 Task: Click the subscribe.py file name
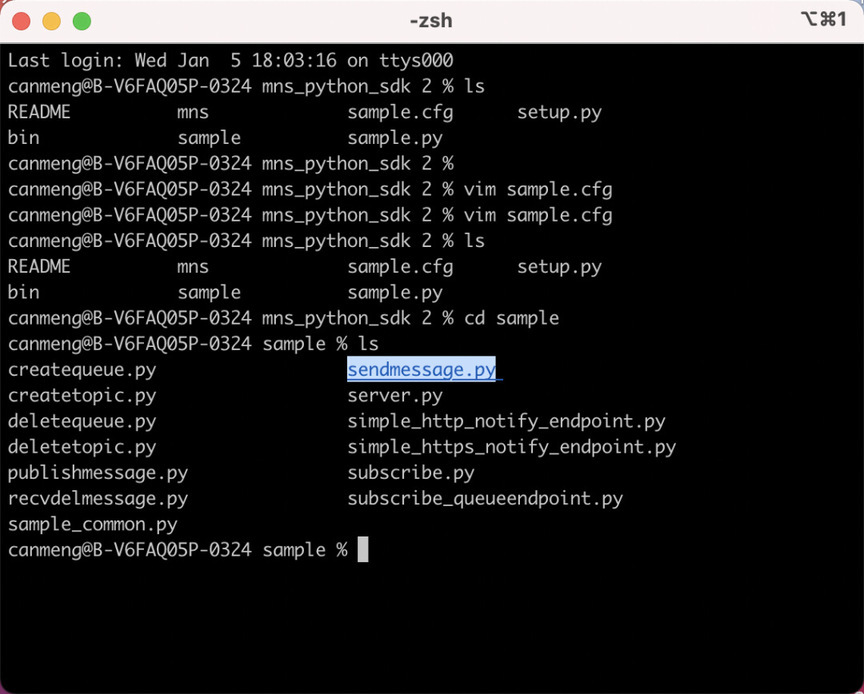(x=411, y=473)
